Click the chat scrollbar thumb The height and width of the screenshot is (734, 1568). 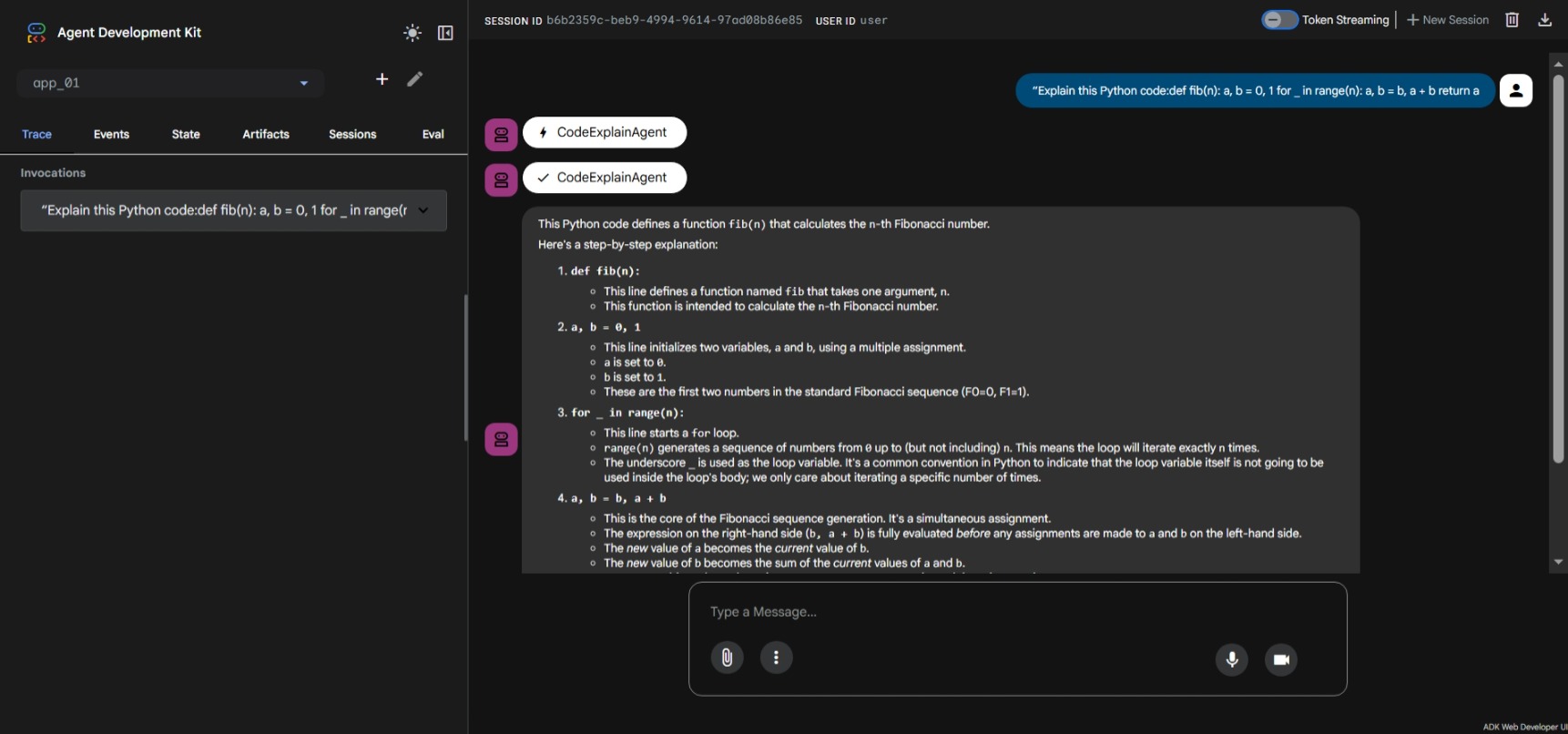pos(1558,269)
